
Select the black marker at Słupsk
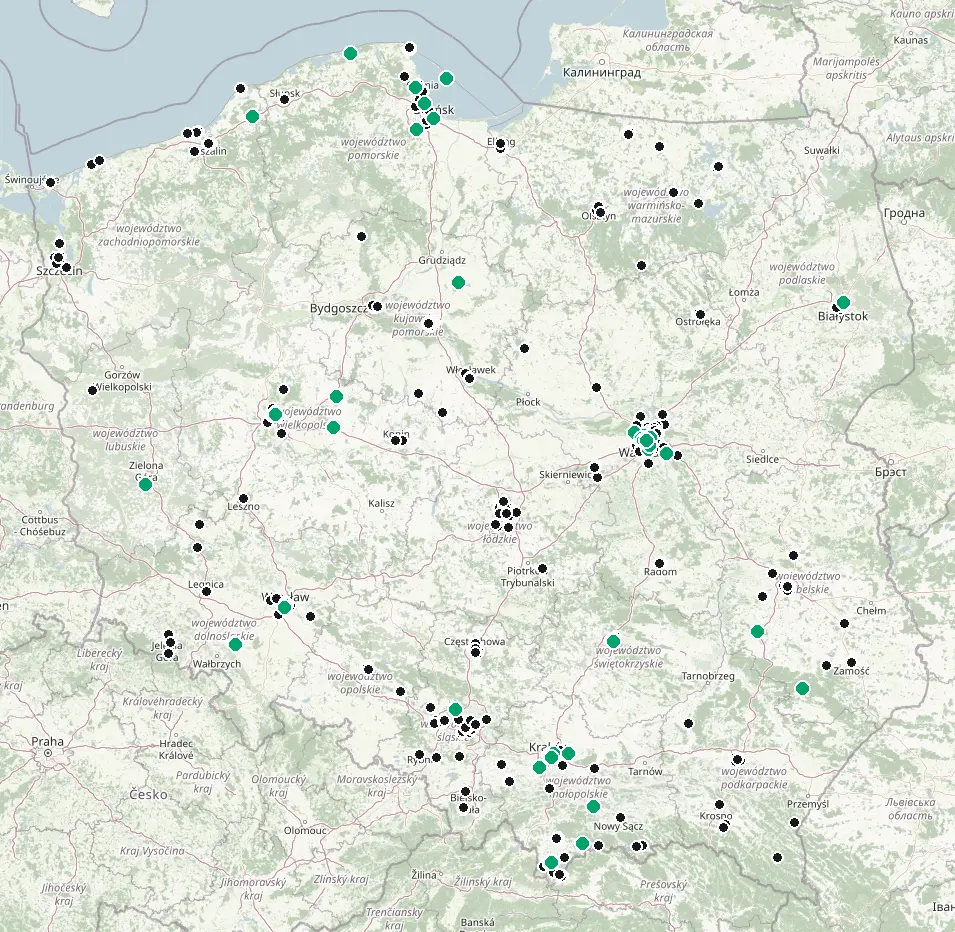(x=284, y=99)
